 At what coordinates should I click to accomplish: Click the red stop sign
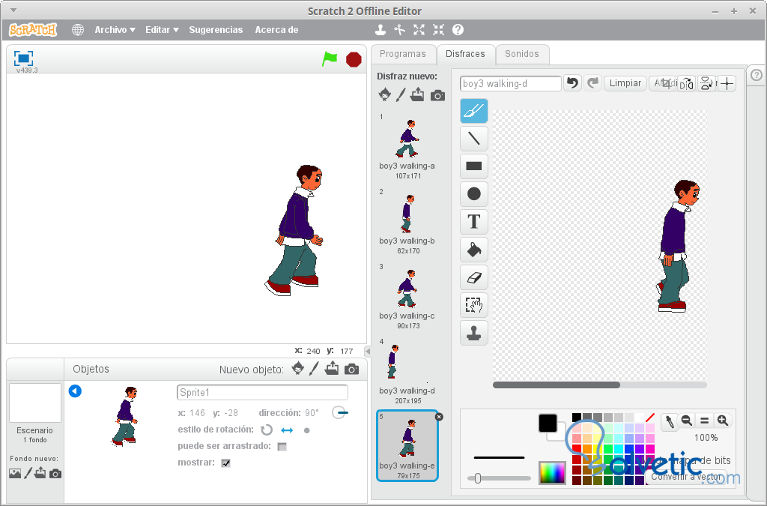point(353,59)
